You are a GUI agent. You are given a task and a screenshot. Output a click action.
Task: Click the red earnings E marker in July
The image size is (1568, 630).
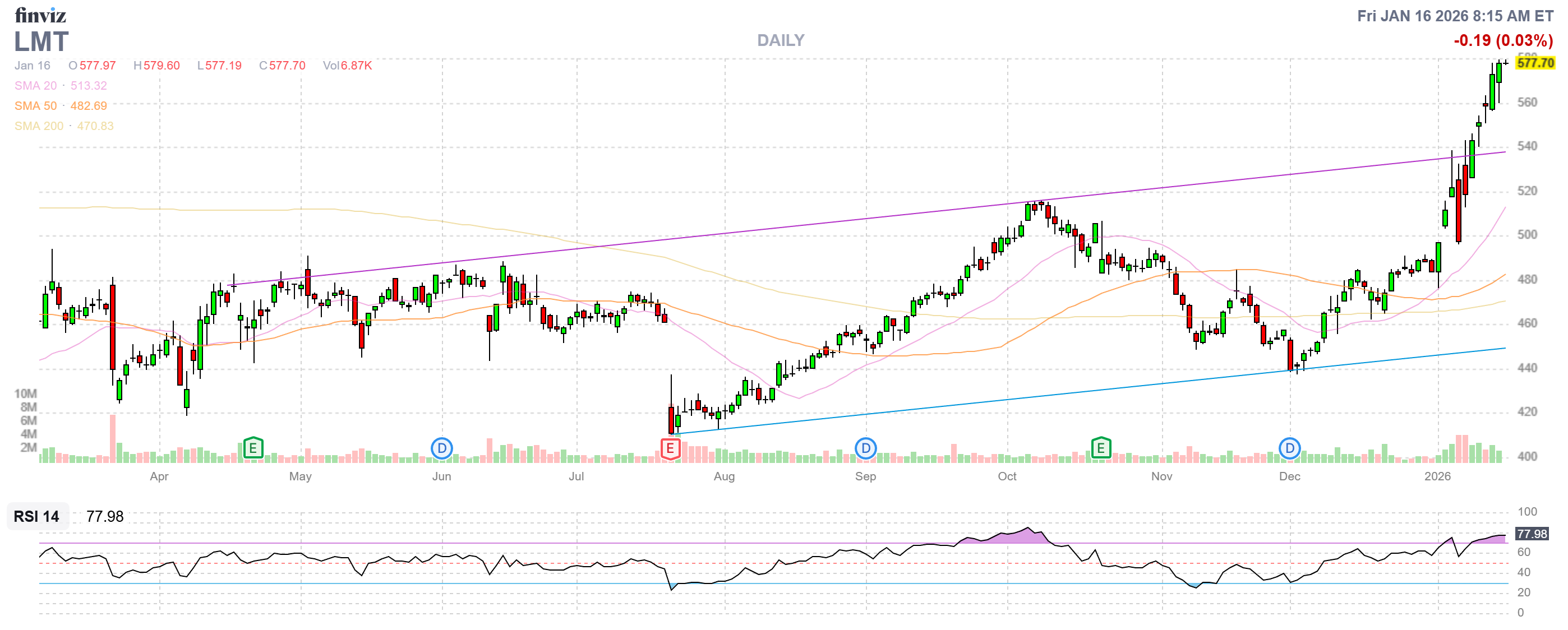(670, 449)
